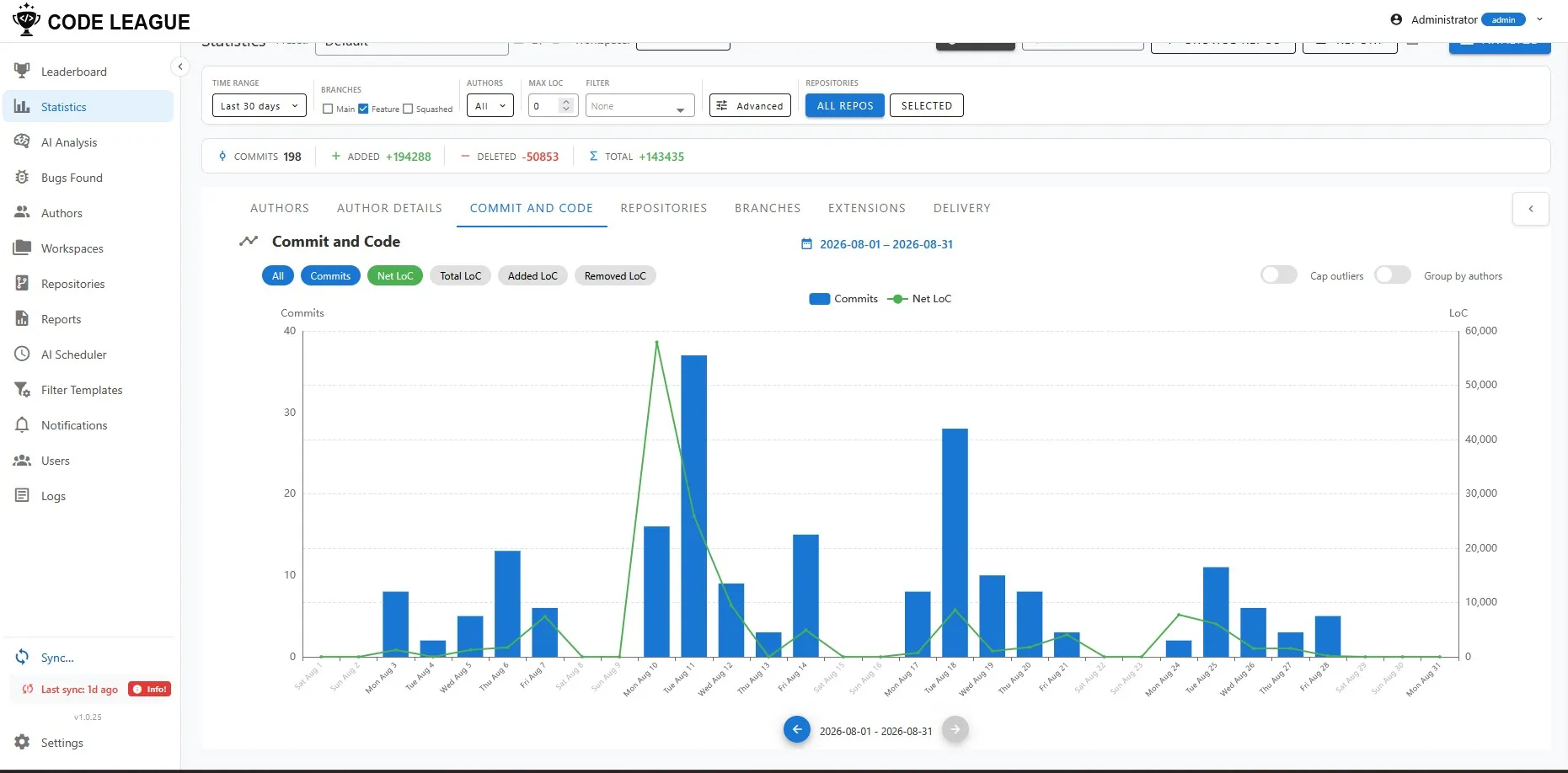The height and width of the screenshot is (773, 1568).
Task: Switch to the Repositories tab
Action: click(x=664, y=208)
